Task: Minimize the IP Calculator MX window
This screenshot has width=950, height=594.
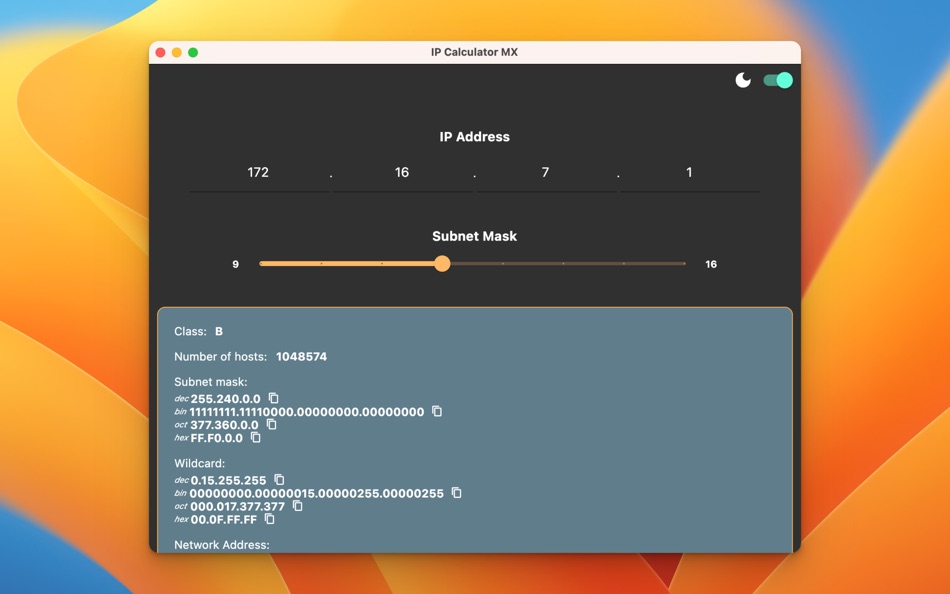Action: (176, 53)
